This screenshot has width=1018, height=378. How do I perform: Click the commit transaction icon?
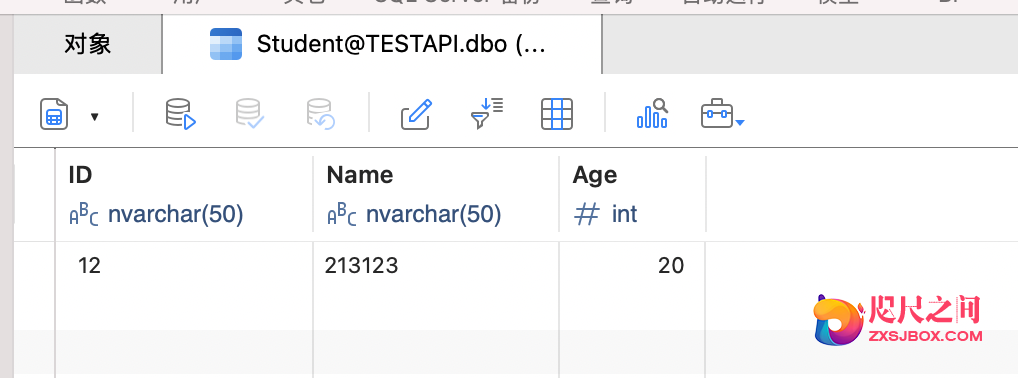[249, 114]
